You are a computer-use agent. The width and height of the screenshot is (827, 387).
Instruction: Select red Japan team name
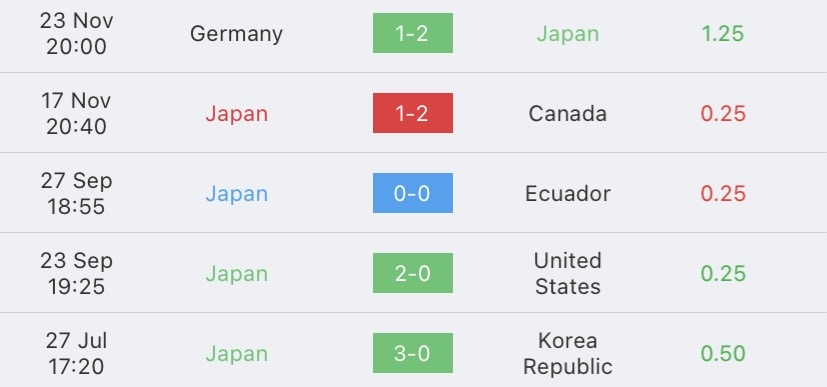236,114
